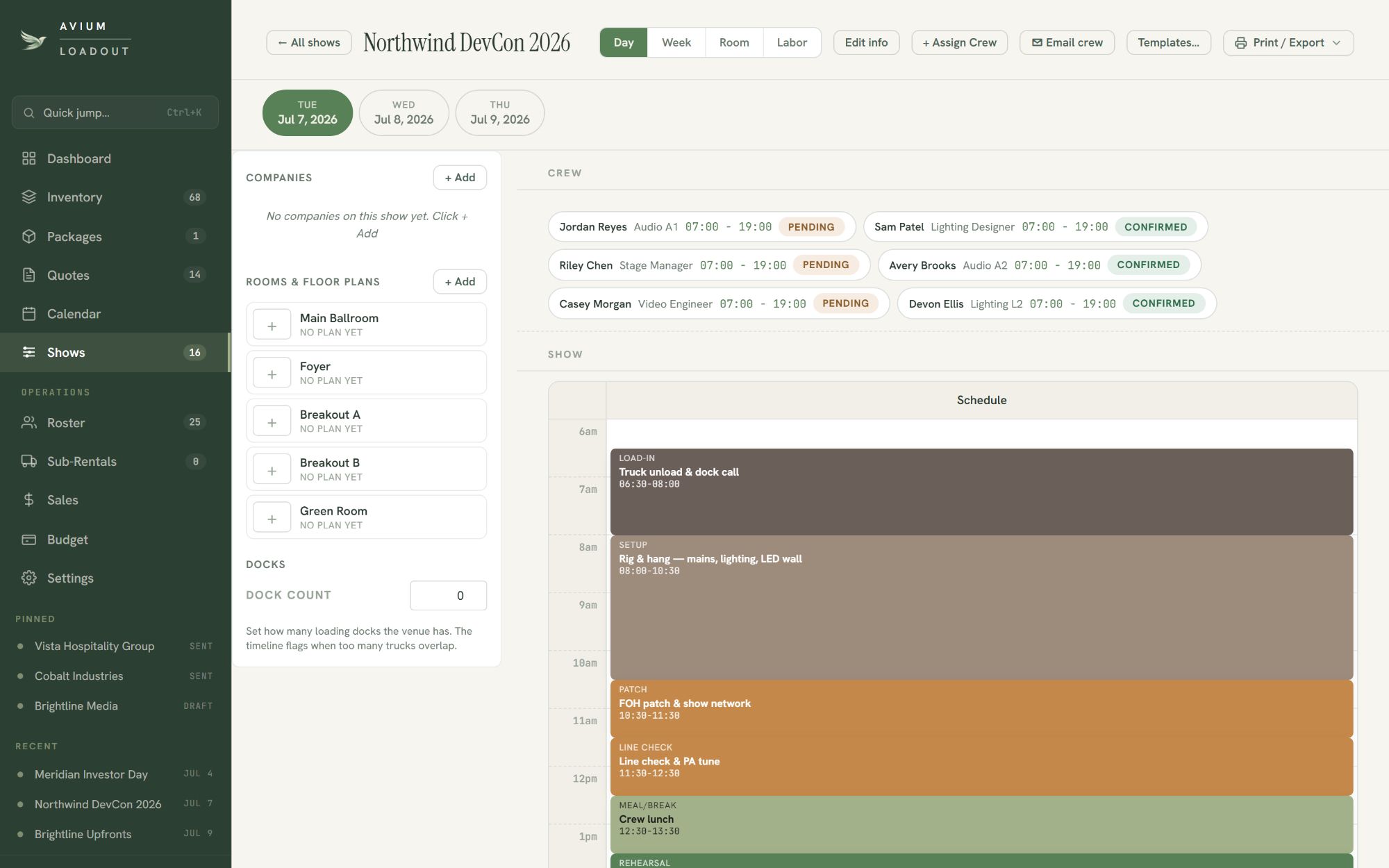Screen dimensions: 1389x868
Task: Click the + Assign Crew button
Action: (959, 42)
